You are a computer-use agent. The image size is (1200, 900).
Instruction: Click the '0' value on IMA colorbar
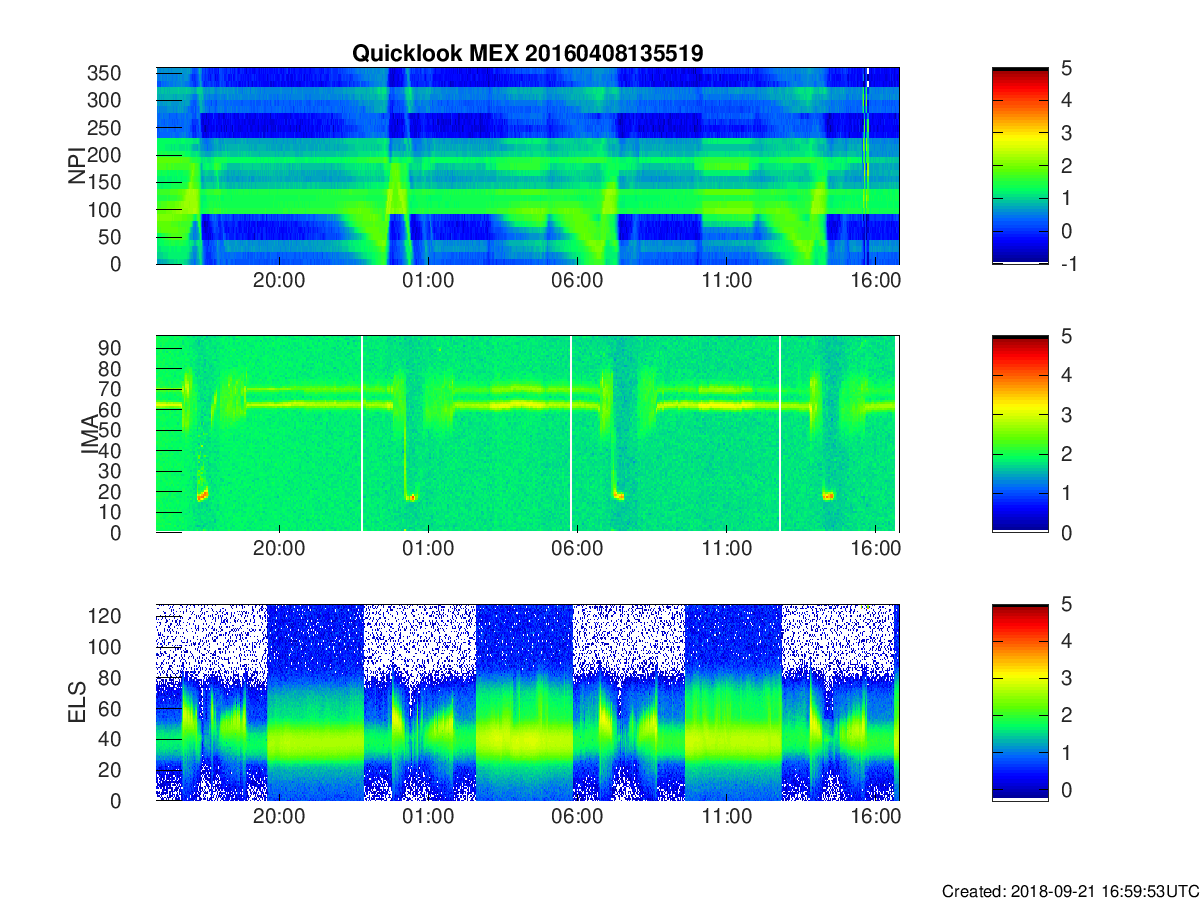click(x=1066, y=533)
